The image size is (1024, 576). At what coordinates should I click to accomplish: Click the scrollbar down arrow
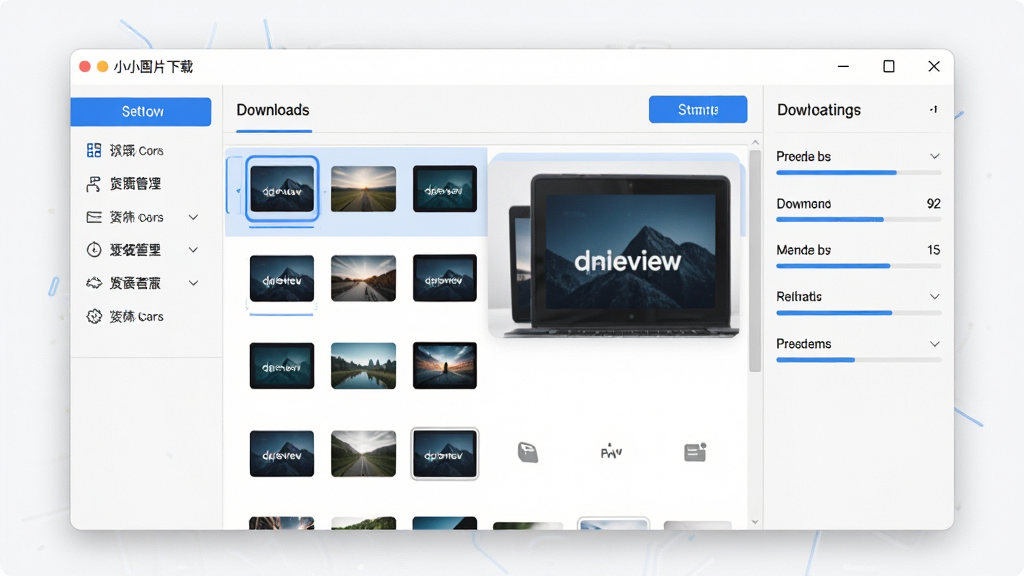pyautogui.click(x=755, y=522)
